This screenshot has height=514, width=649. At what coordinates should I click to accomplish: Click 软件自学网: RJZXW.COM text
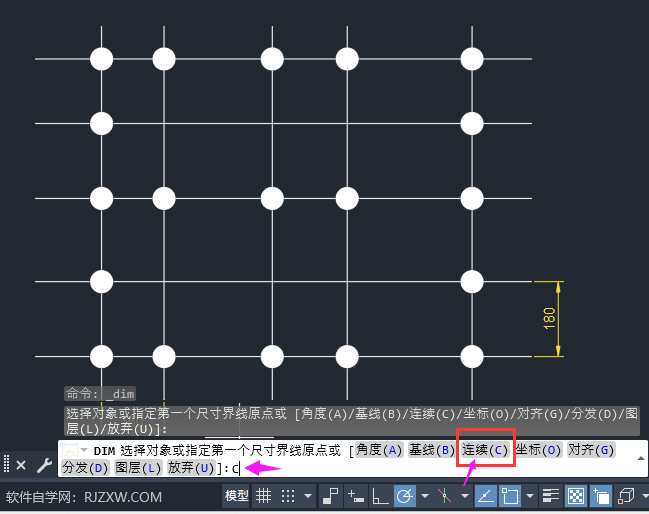click(x=84, y=497)
